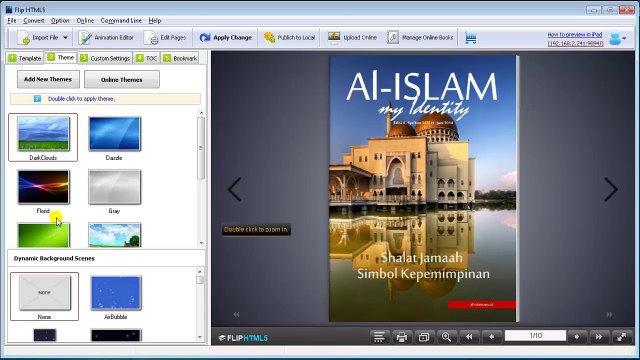Image resolution: width=640 pixels, height=360 pixels.
Task: Open the Command Line menu
Action: coord(121,20)
